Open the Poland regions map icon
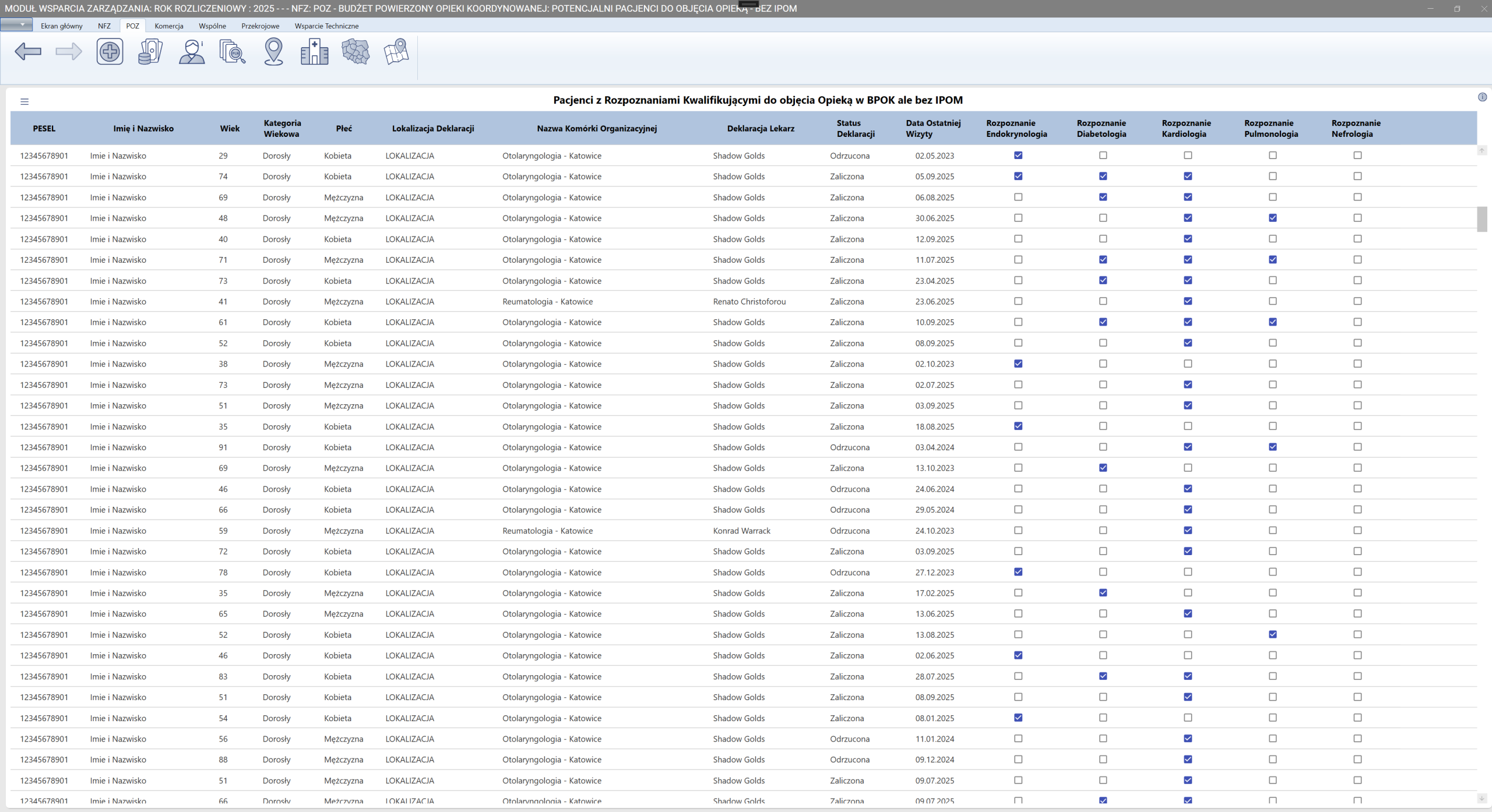This screenshot has width=1492, height=812. [356, 52]
